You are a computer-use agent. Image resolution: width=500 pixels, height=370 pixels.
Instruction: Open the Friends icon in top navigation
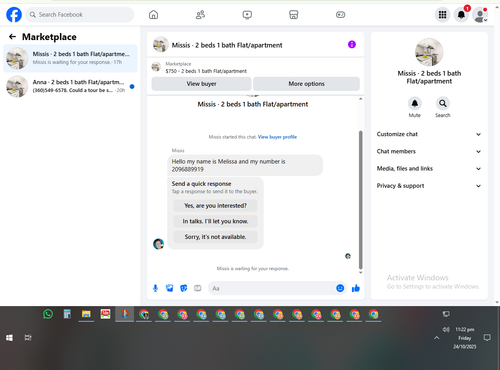click(200, 15)
